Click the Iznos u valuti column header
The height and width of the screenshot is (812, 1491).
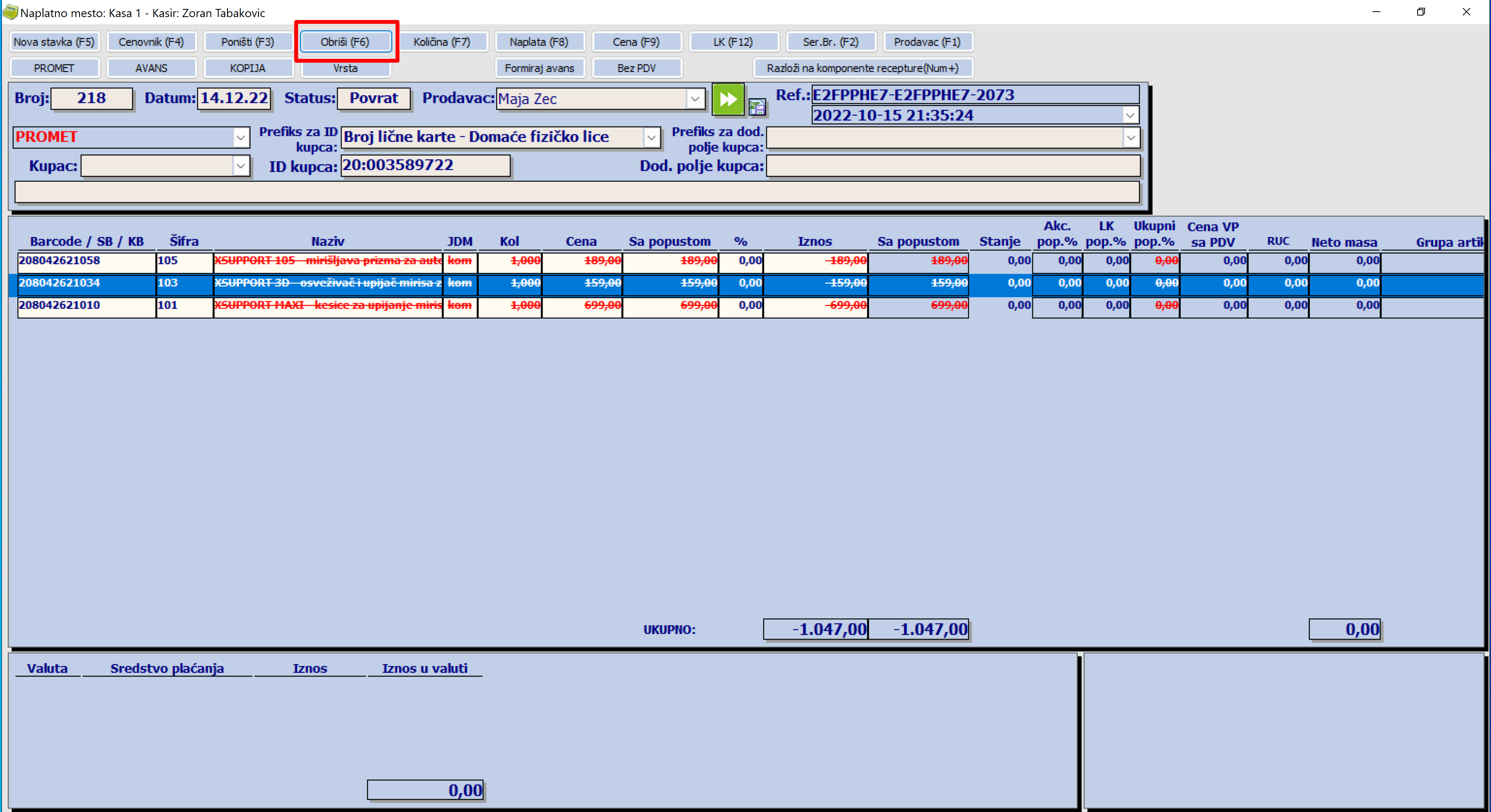coord(424,668)
